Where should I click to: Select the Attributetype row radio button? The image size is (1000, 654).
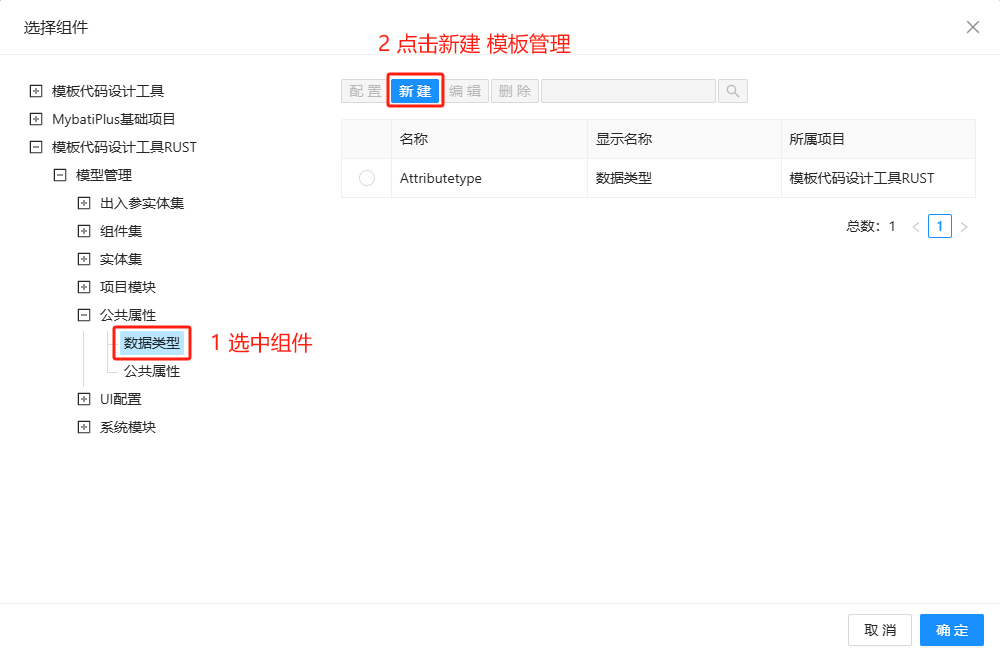[367, 178]
